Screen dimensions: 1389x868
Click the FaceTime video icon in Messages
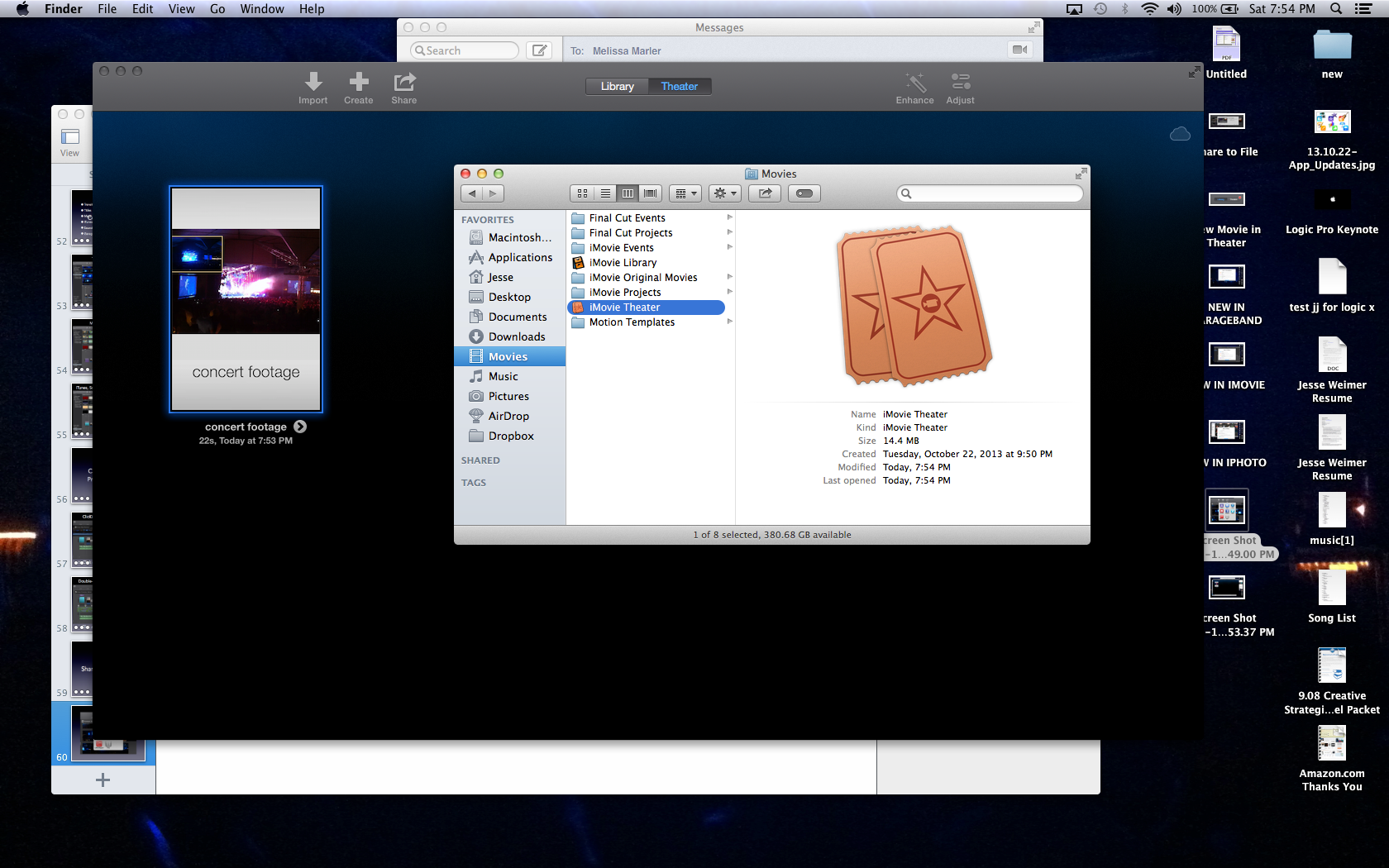pyautogui.click(x=1020, y=50)
